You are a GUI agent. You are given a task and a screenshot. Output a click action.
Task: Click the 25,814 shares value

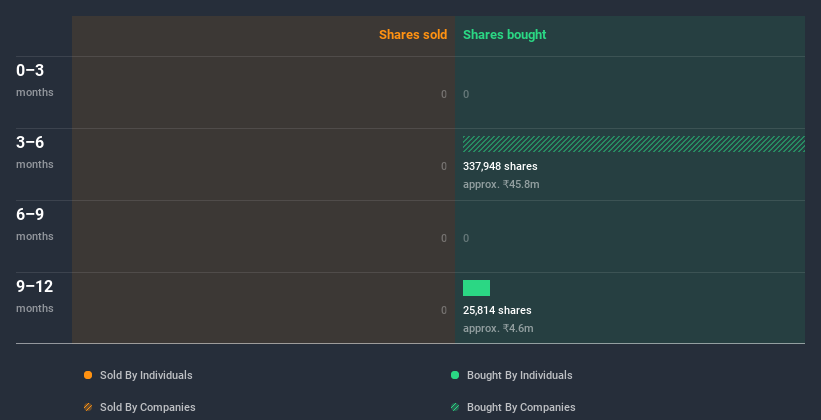coord(497,311)
